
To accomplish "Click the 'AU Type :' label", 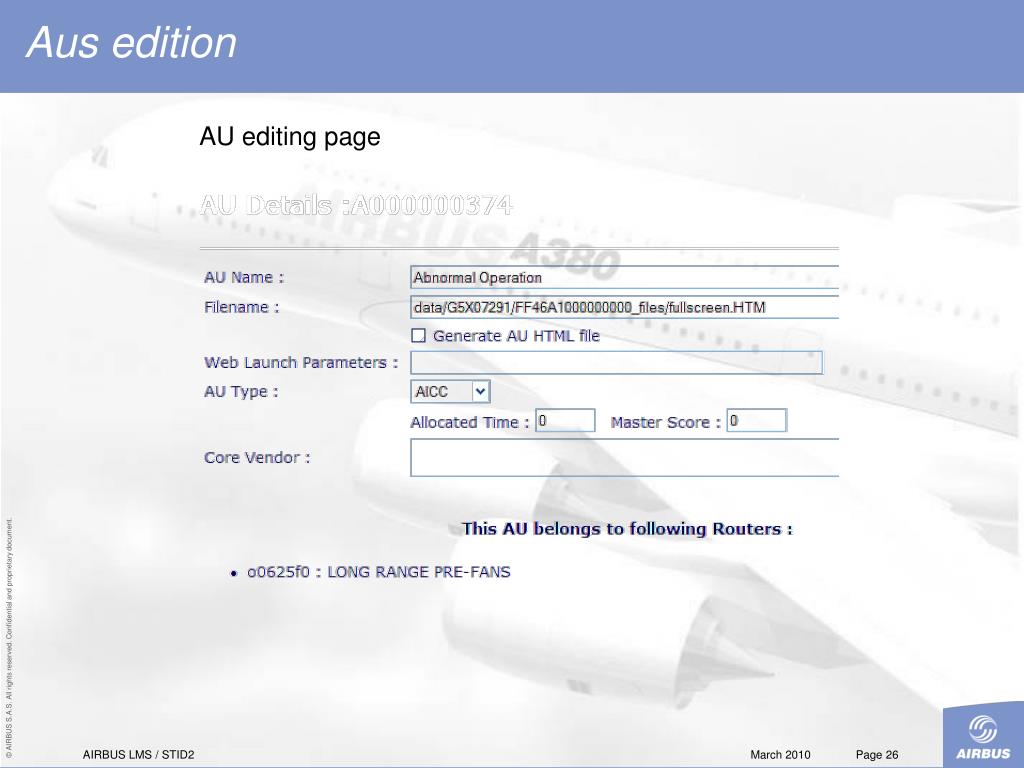I will [241, 392].
